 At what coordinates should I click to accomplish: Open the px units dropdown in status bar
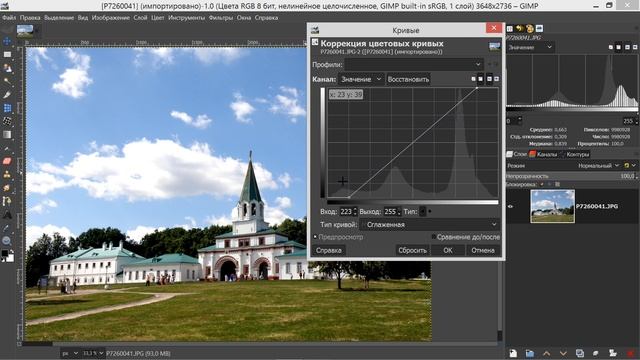[x=70, y=353]
